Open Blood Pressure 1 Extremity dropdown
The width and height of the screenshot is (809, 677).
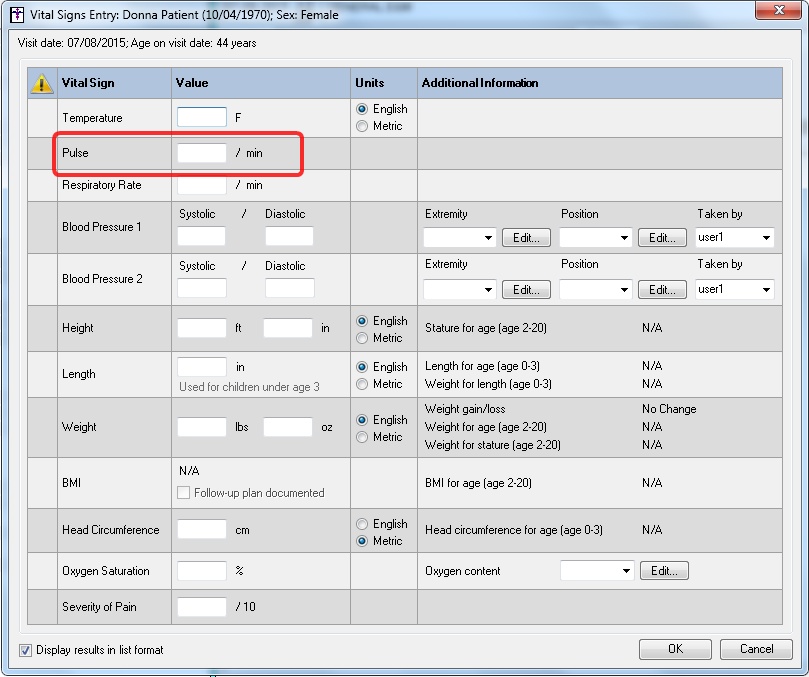pyautogui.click(x=459, y=238)
